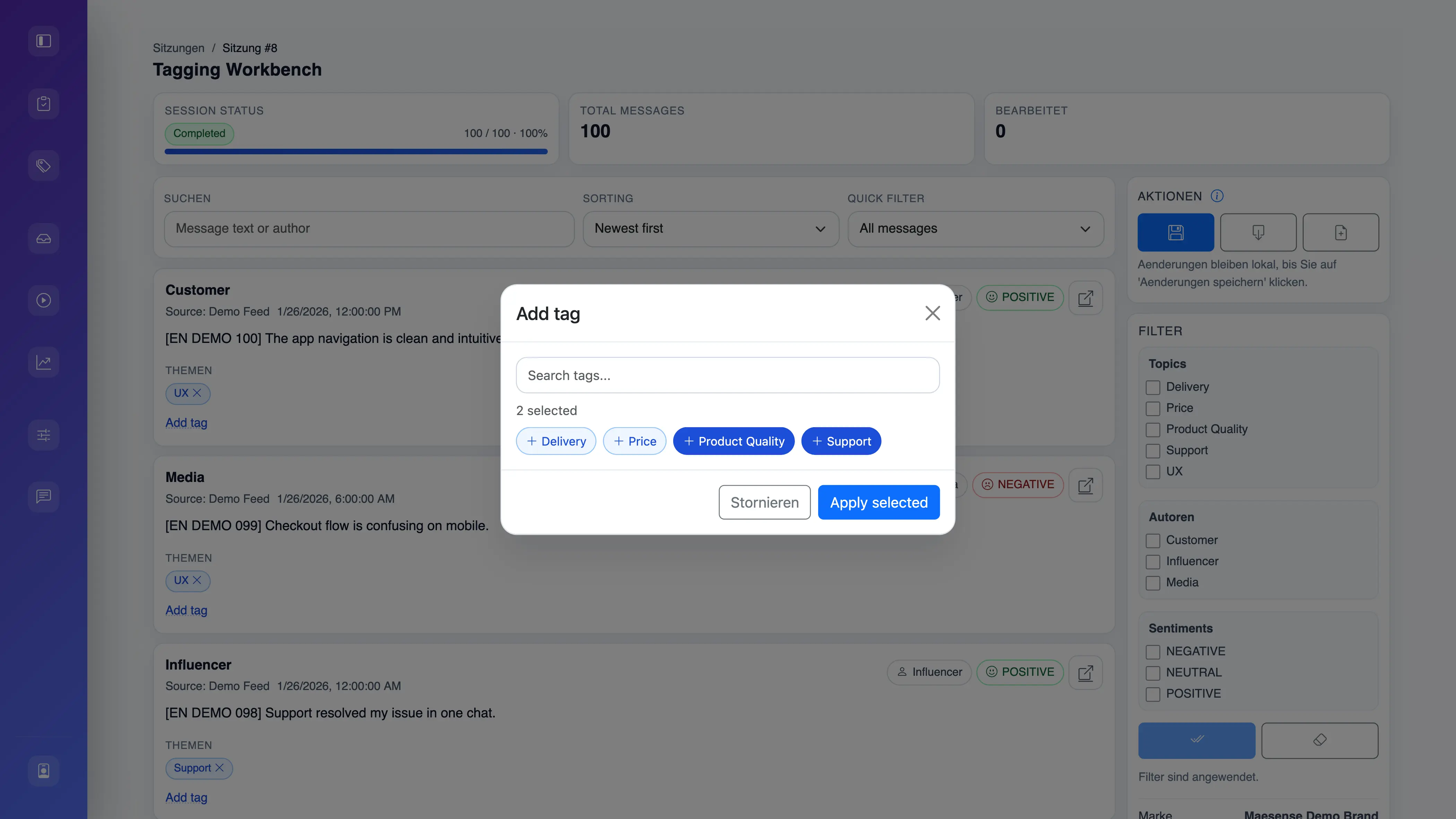Click the Apply selected button
The width and height of the screenshot is (1456, 819).
point(878,502)
